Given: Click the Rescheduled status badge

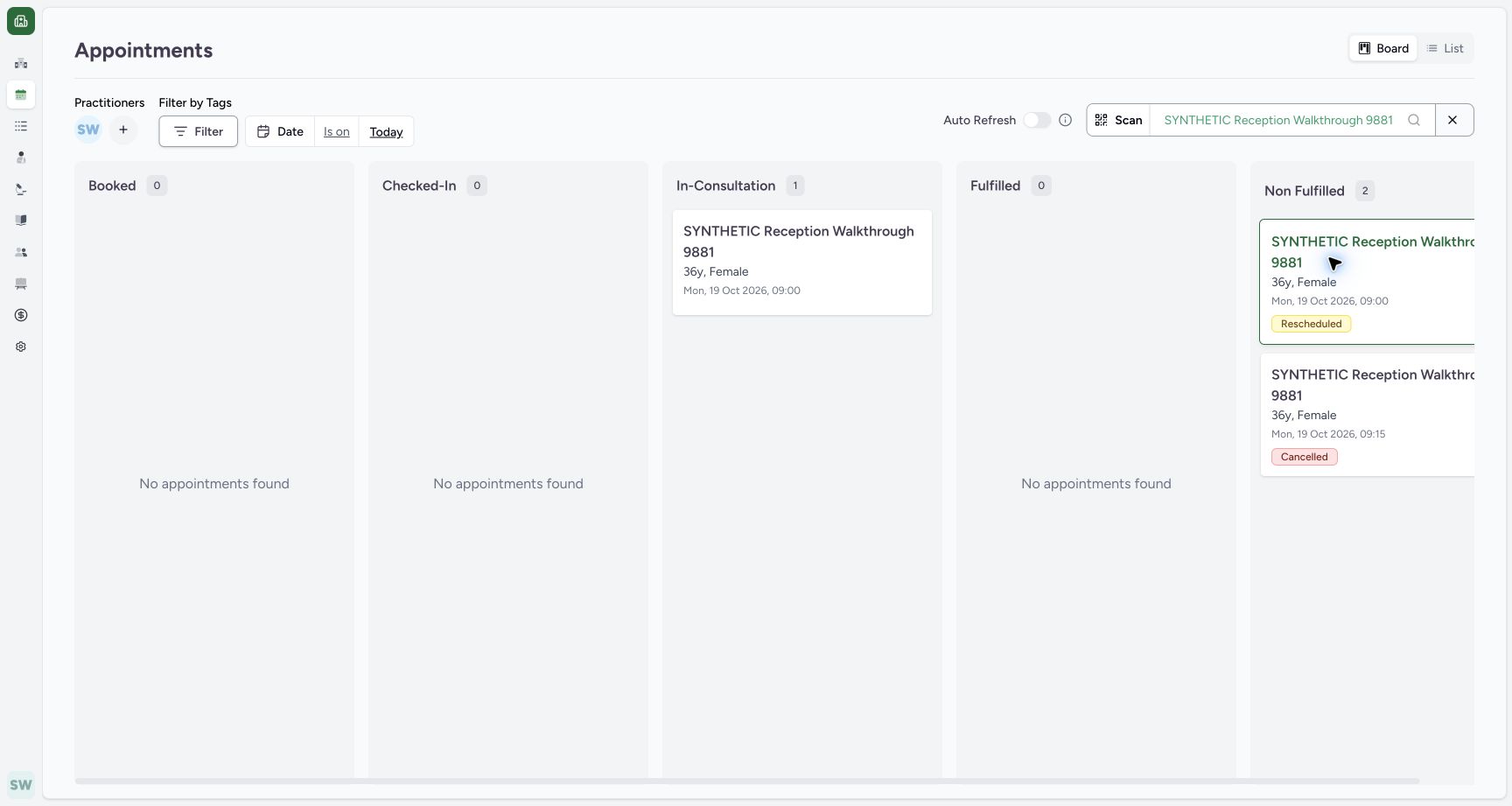Looking at the screenshot, I should [1311, 324].
